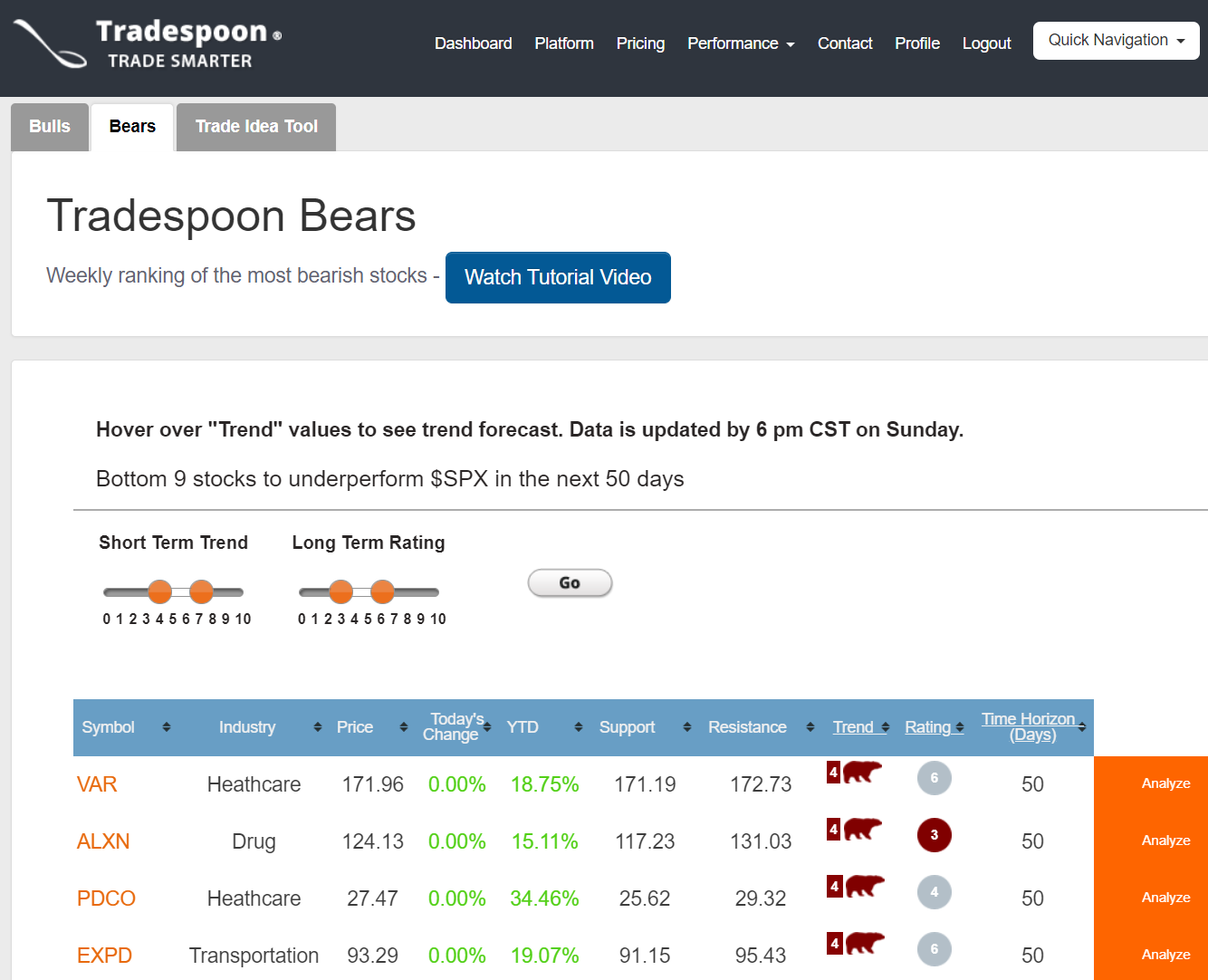Click Long Term Rating slider right handle
Image resolution: width=1208 pixels, height=980 pixels.
click(x=382, y=592)
